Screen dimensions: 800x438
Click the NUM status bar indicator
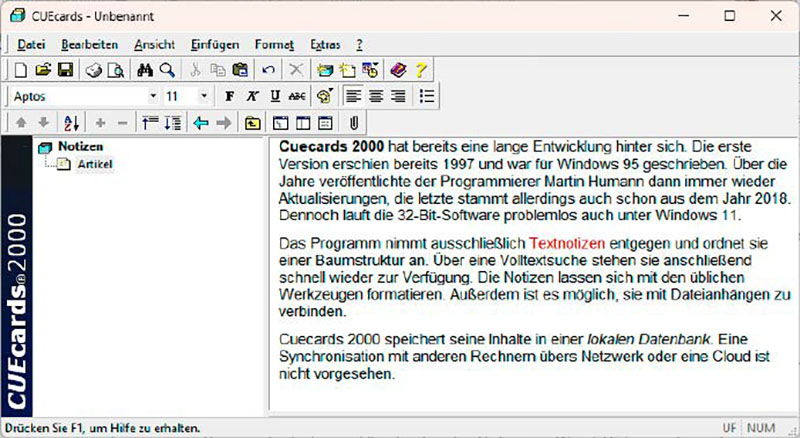click(x=761, y=428)
